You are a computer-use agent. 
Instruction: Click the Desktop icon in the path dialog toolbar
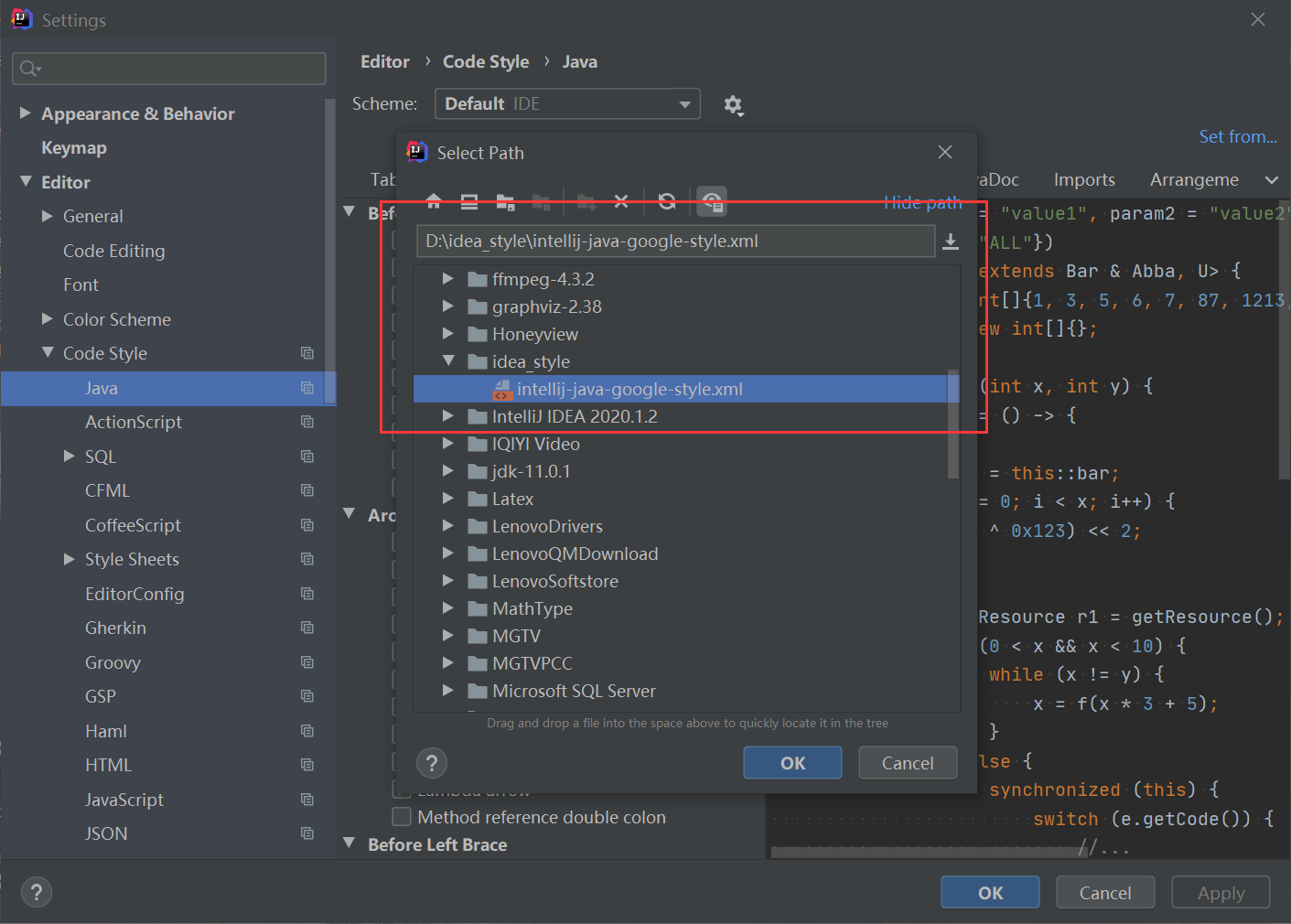pyautogui.click(x=468, y=201)
